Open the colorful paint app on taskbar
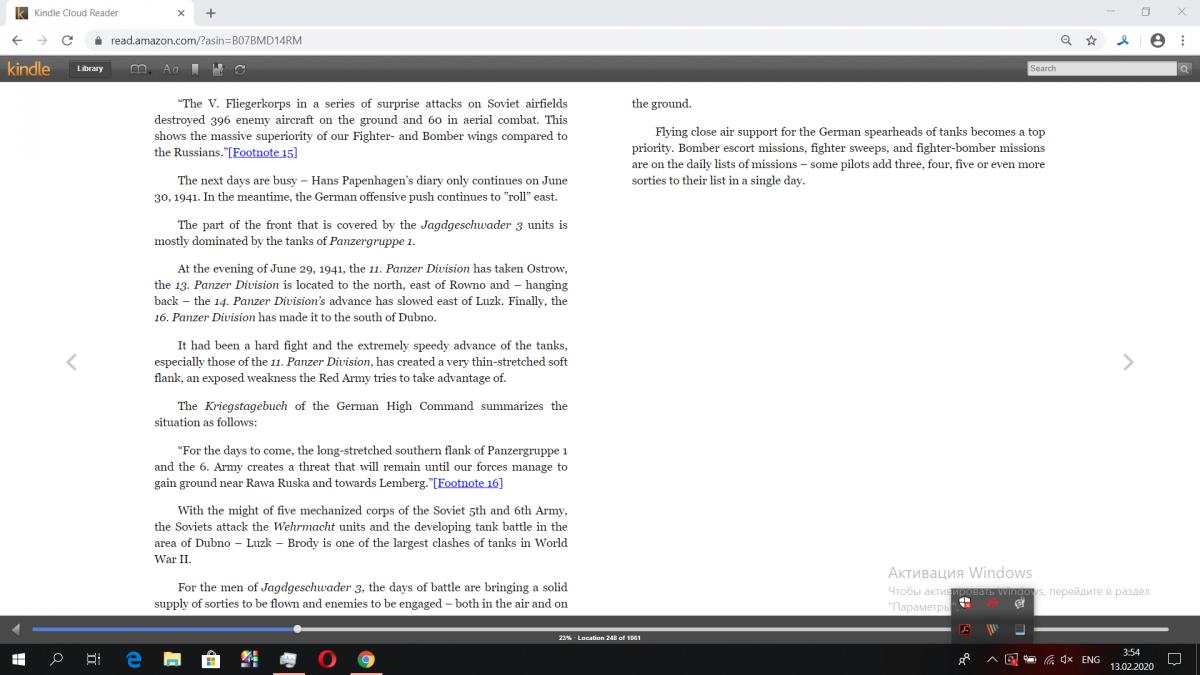1200x675 pixels. click(x=250, y=659)
